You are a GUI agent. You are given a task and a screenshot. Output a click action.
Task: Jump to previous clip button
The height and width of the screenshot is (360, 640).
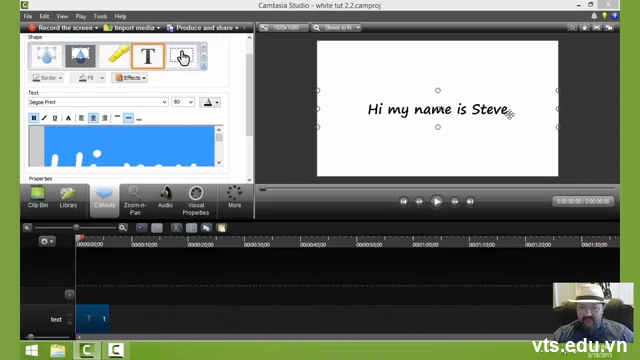point(404,201)
